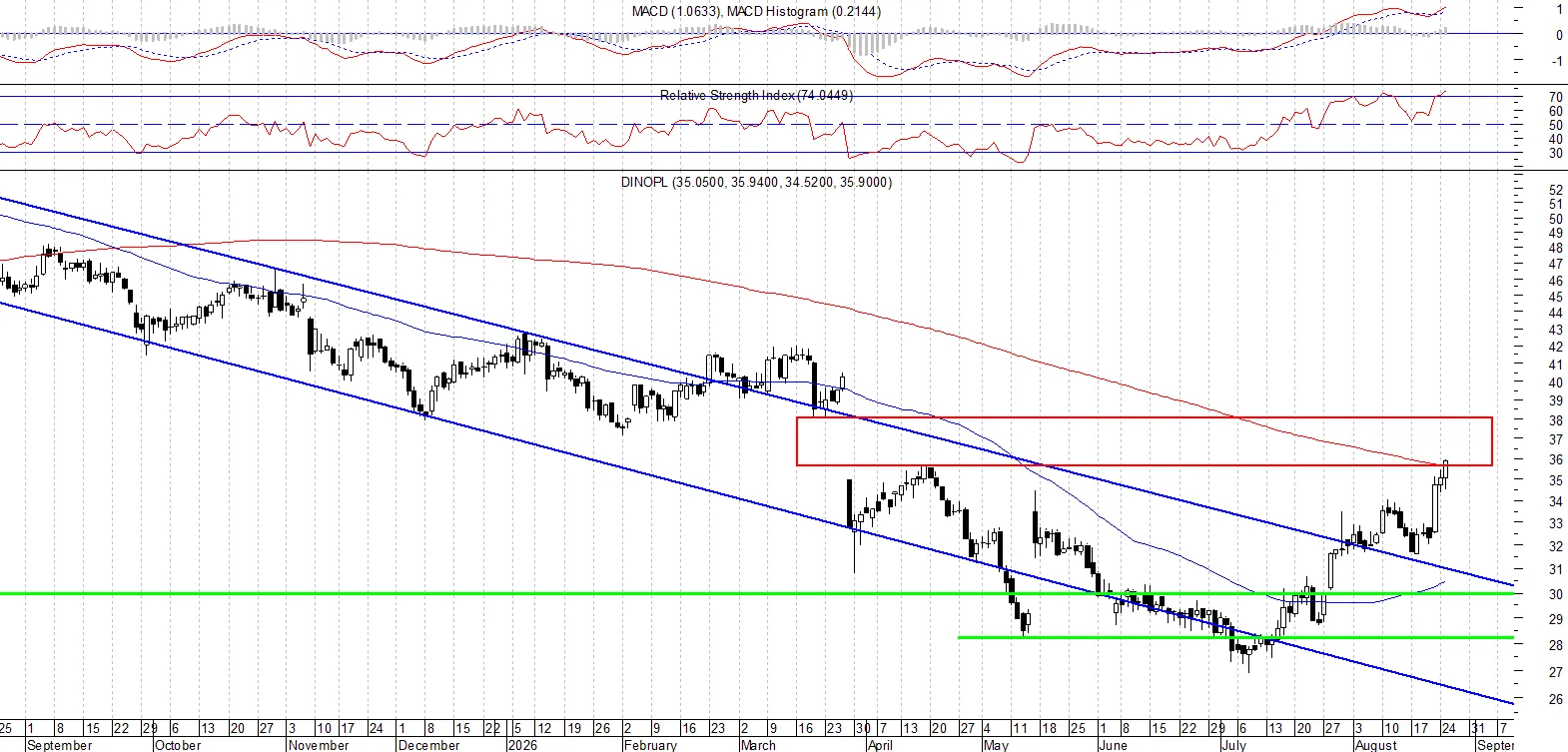Click the 2026 year label

[x=522, y=745]
